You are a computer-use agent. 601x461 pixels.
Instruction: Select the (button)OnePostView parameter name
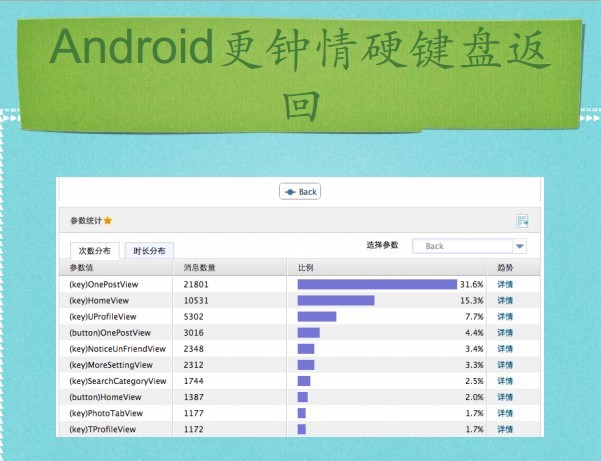click(x=110, y=333)
